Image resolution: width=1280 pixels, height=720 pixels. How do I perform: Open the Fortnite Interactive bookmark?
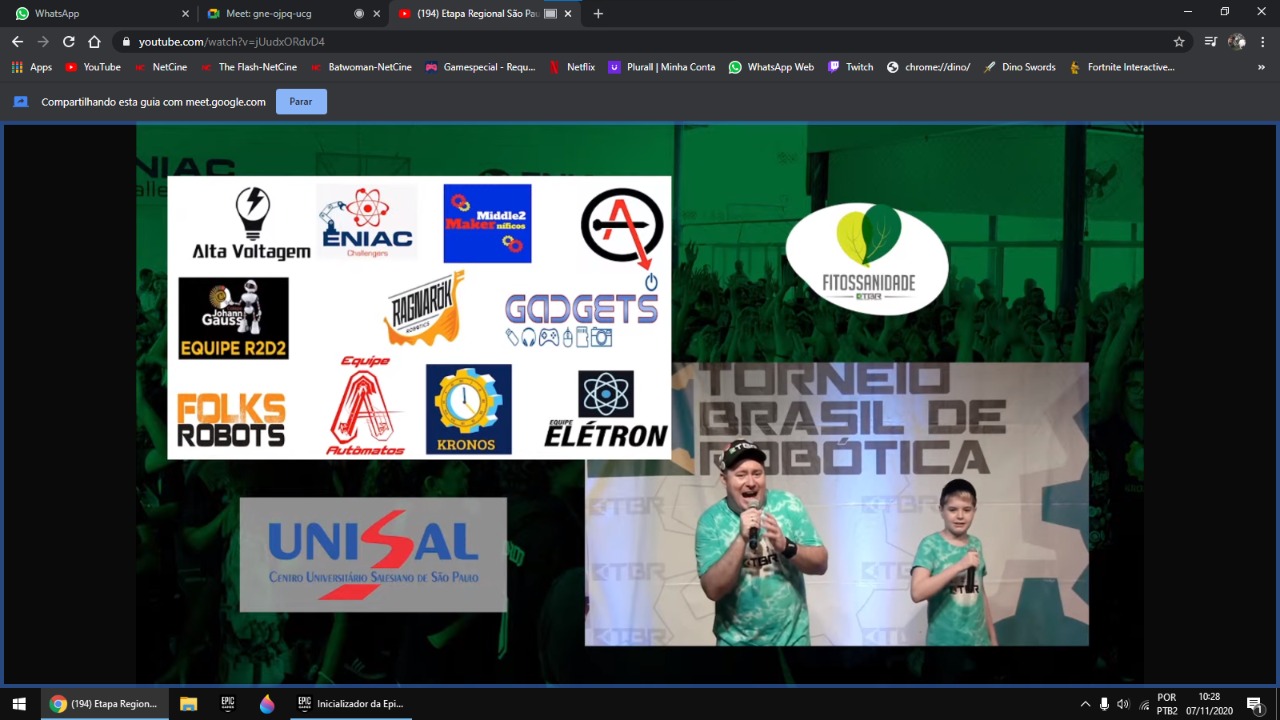coord(1122,67)
